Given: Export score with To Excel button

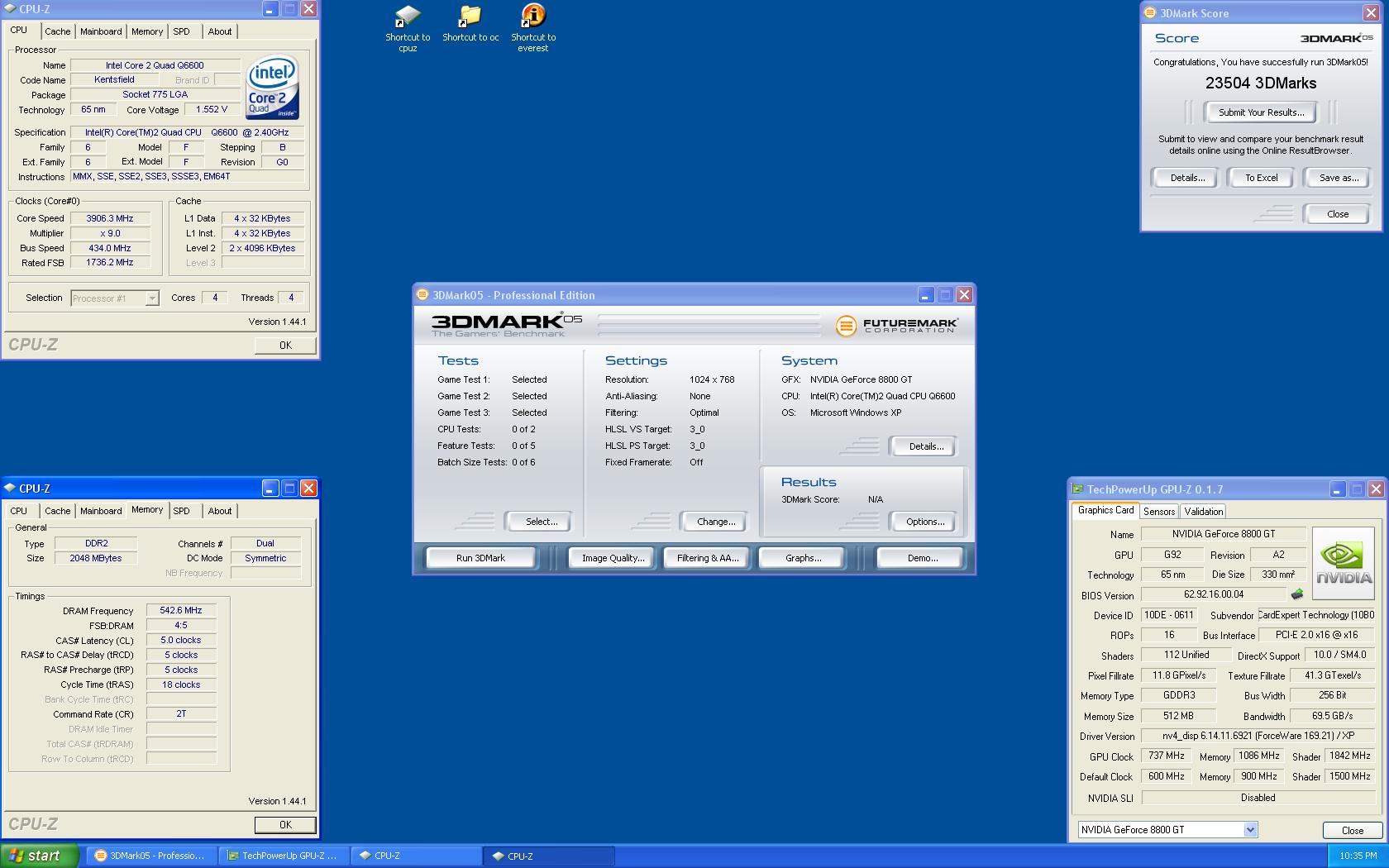Looking at the screenshot, I should click(x=1261, y=178).
